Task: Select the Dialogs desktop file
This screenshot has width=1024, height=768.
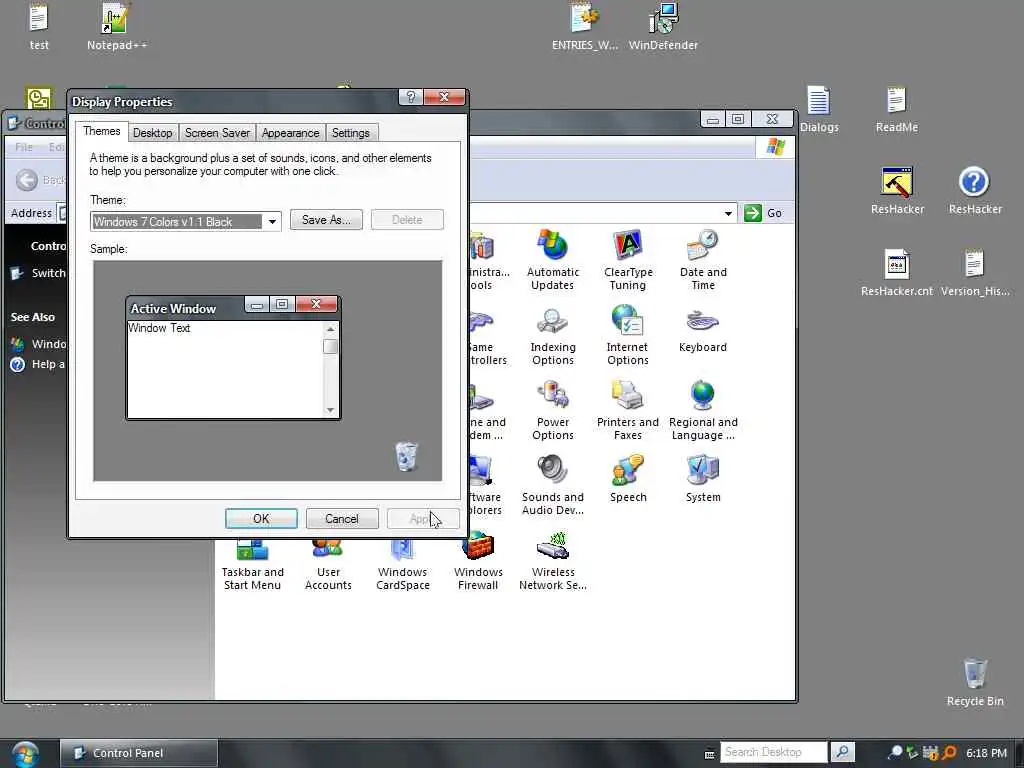Action: pyautogui.click(x=819, y=109)
